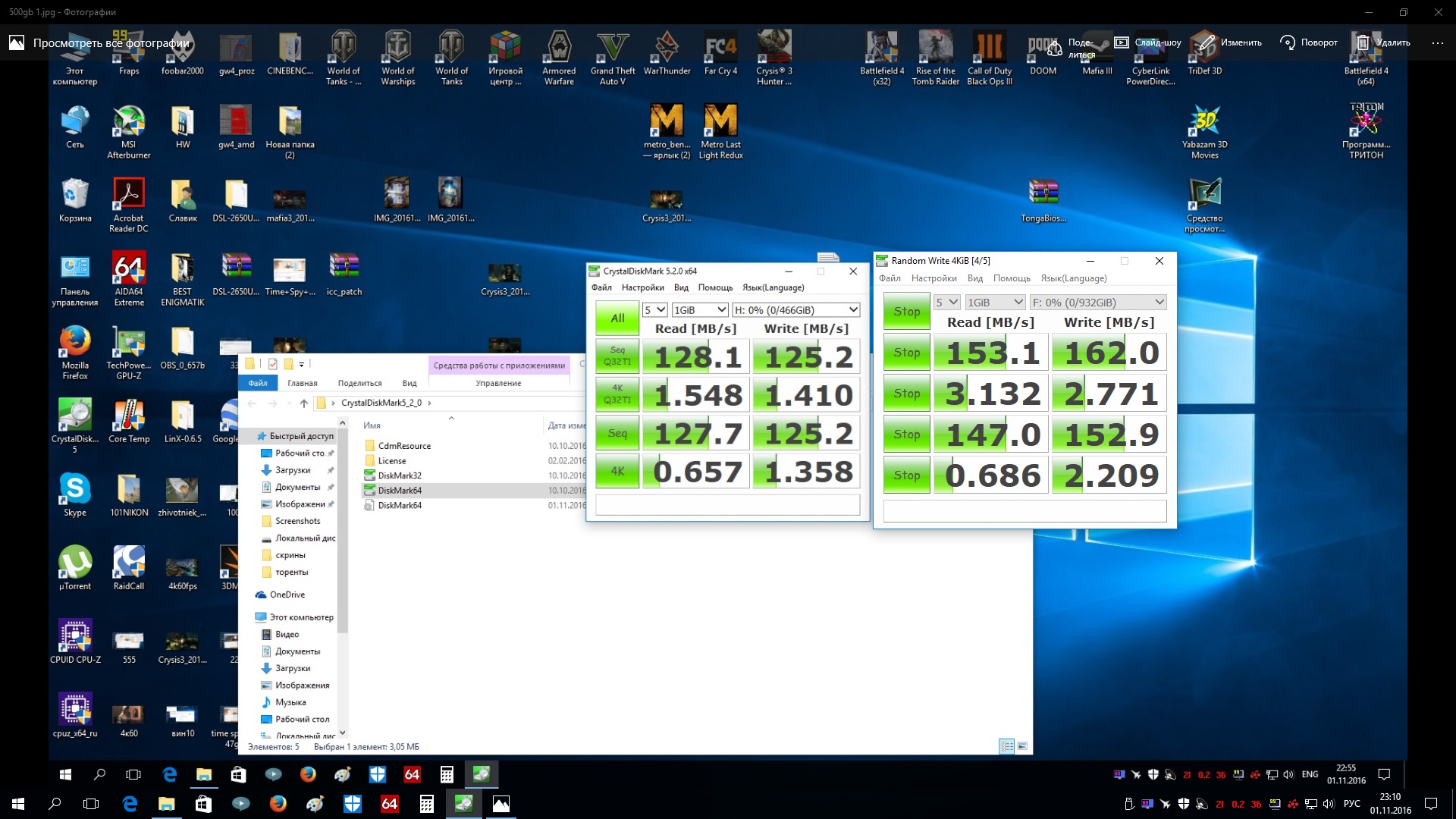Click the Photos app icon in the taskbar

500,804
